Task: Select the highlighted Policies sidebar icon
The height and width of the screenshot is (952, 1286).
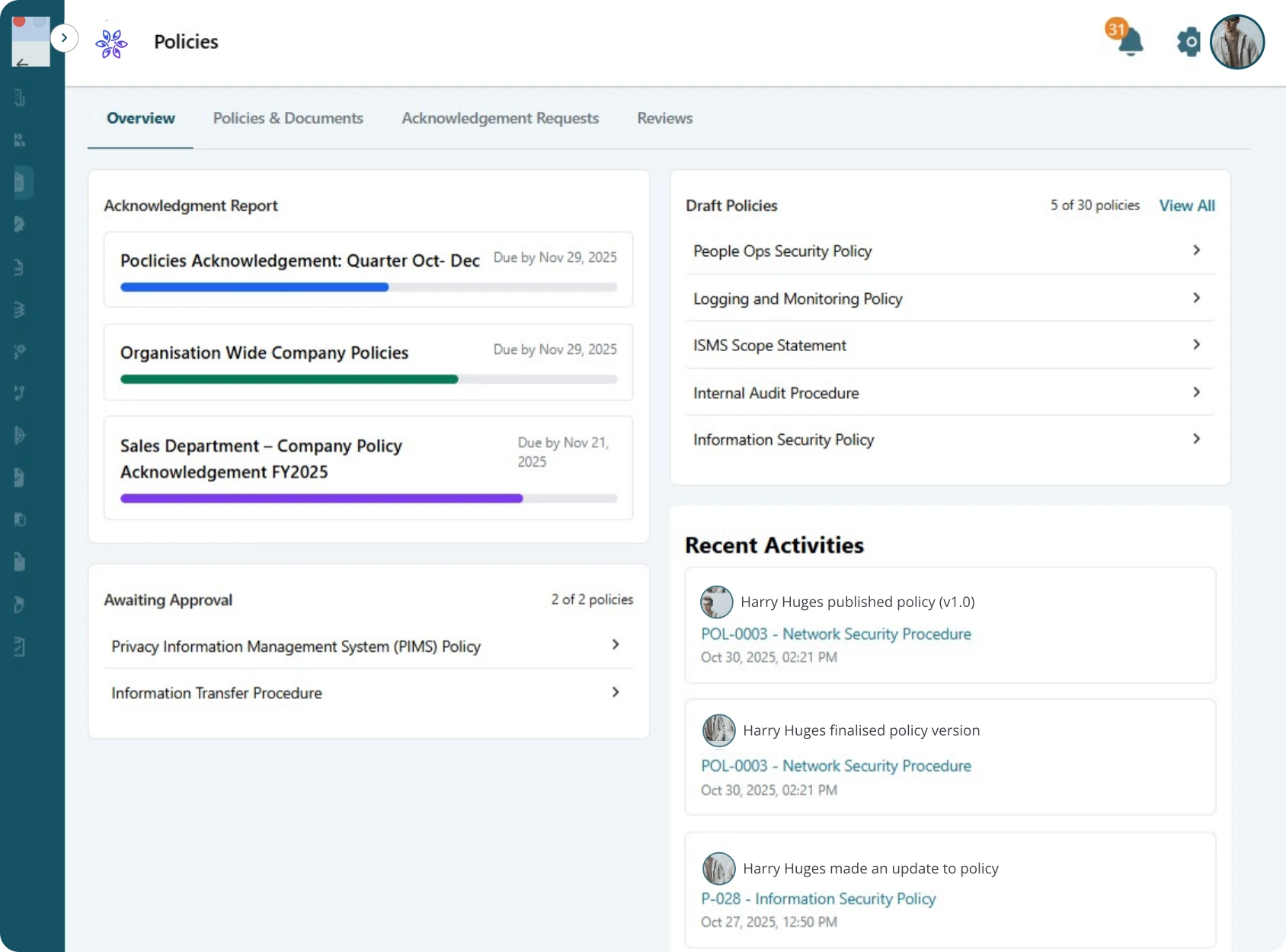Action: [x=21, y=183]
